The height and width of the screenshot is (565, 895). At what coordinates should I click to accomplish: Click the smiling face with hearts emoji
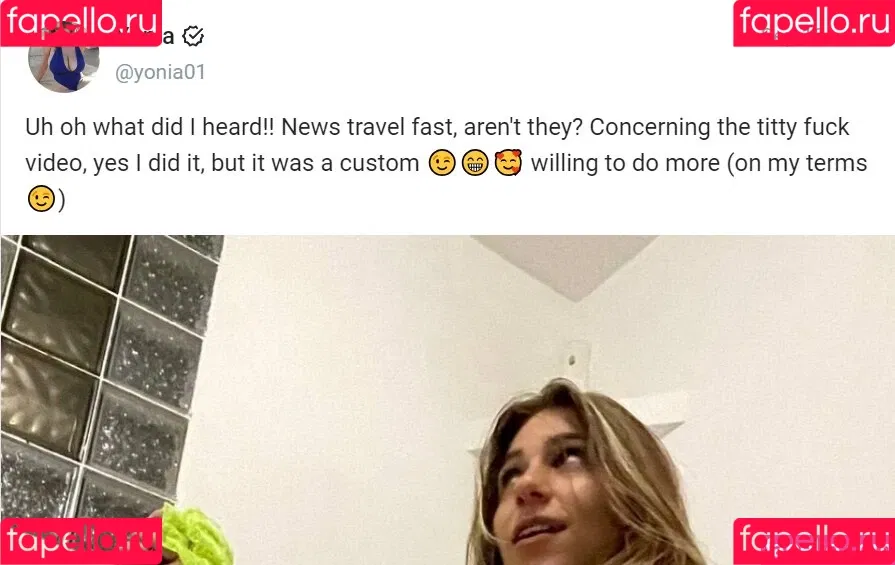click(508, 163)
